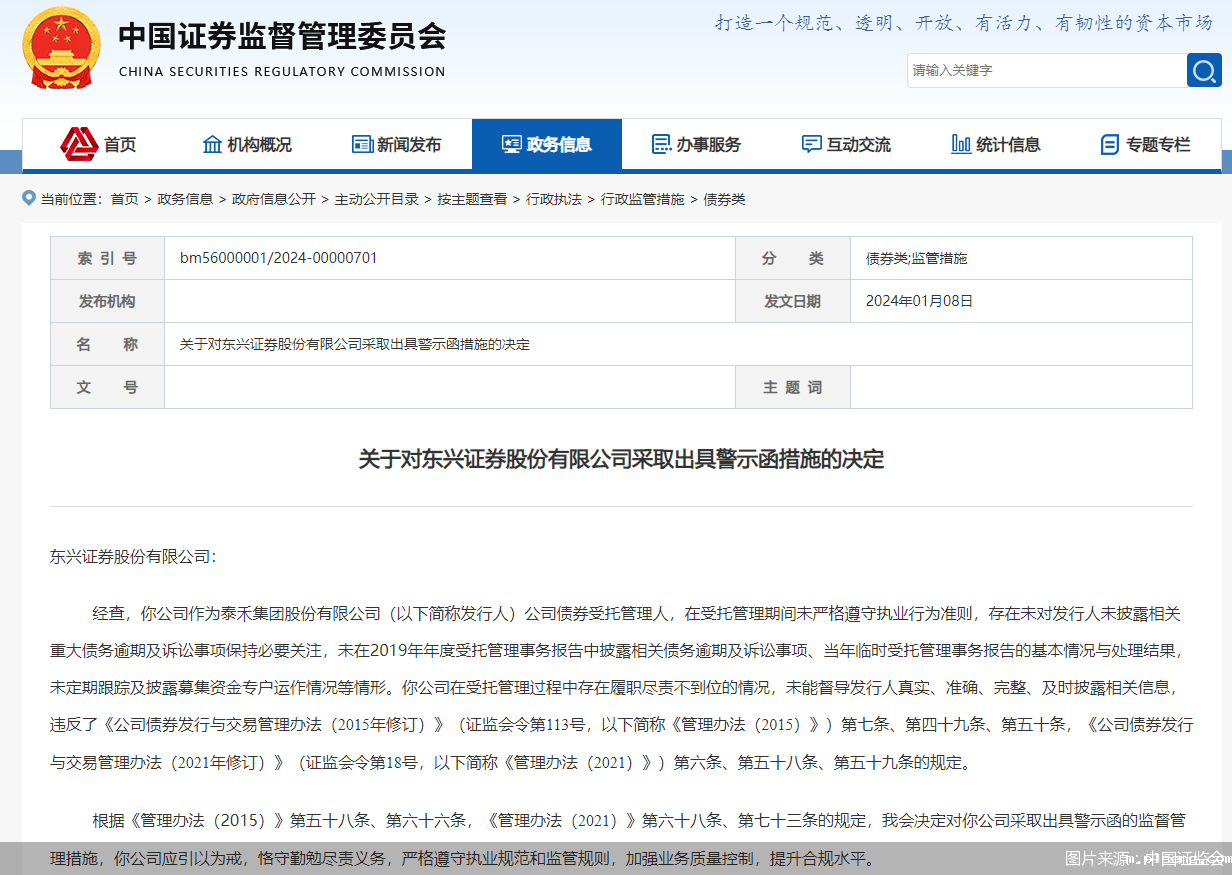Switch to the 政务信息 navigation tab

547,144
